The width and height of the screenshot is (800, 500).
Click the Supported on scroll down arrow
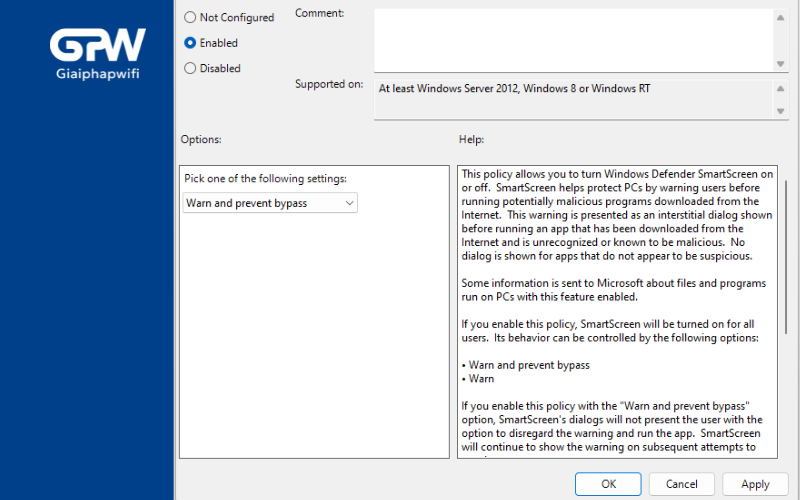(780, 111)
